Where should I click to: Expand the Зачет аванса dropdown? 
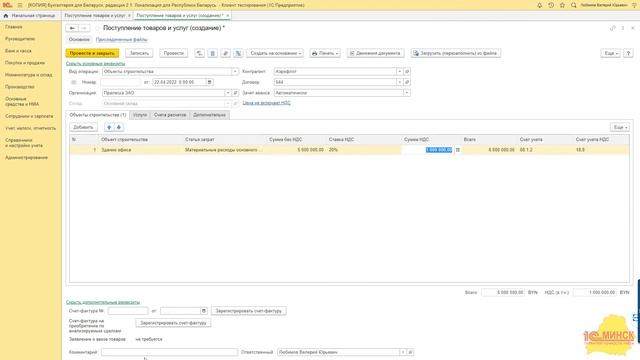click(x=407, y=93)
